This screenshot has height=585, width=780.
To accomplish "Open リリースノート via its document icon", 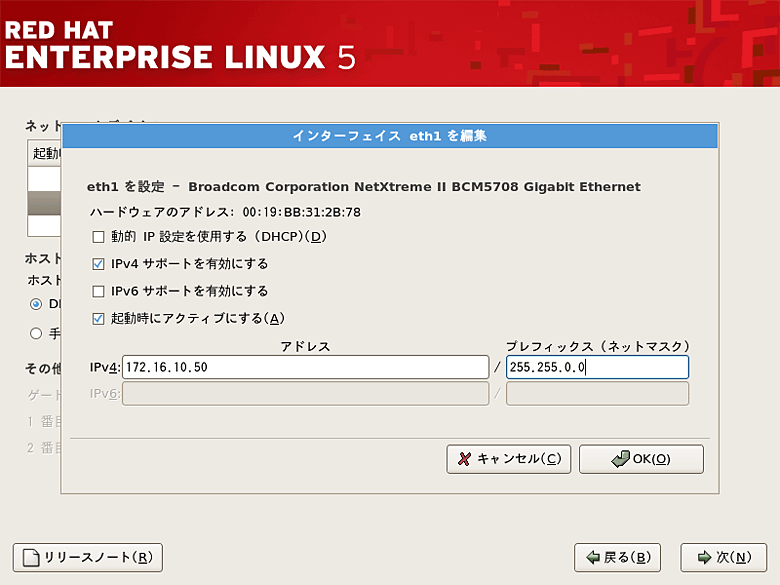I will click(31, 557).
